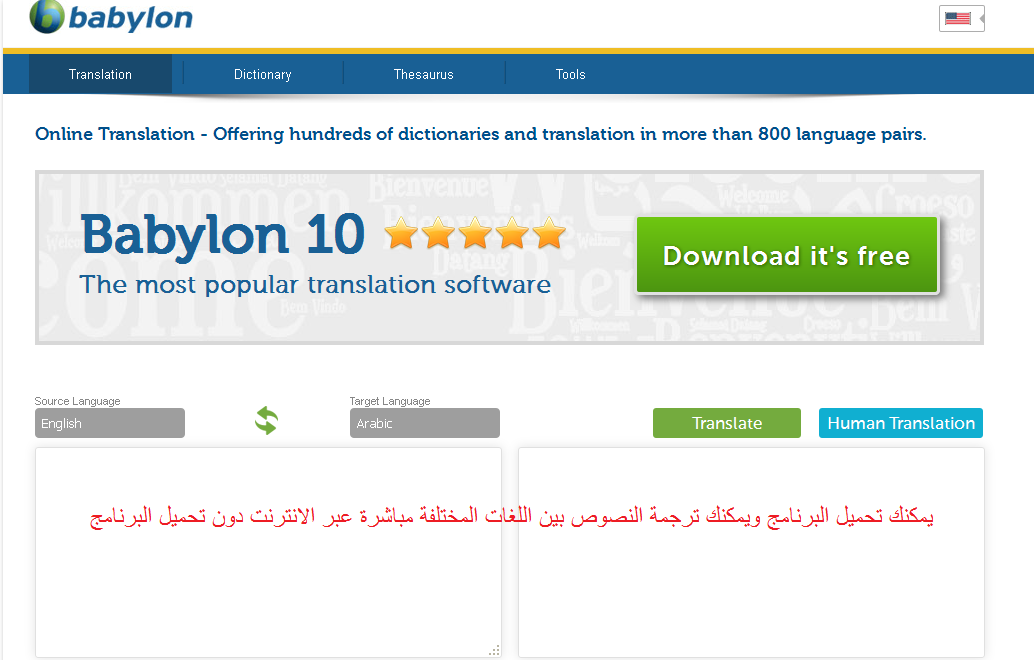Expand the site language arrow beside the flag
Viewport: 1034px width, 660px height.
click(981, 19)
